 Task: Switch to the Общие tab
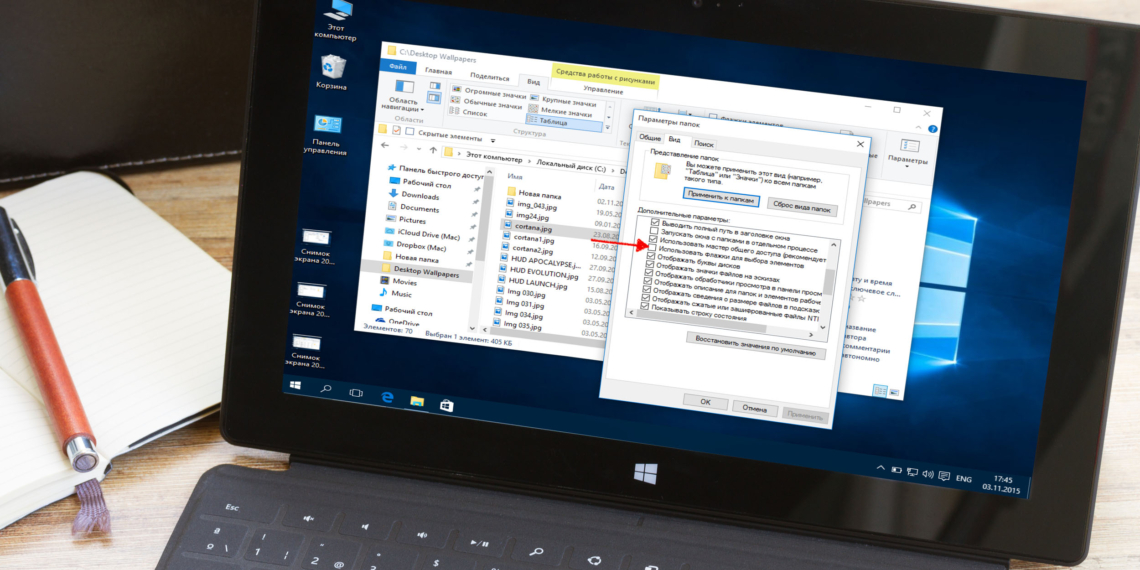(650, 138)
